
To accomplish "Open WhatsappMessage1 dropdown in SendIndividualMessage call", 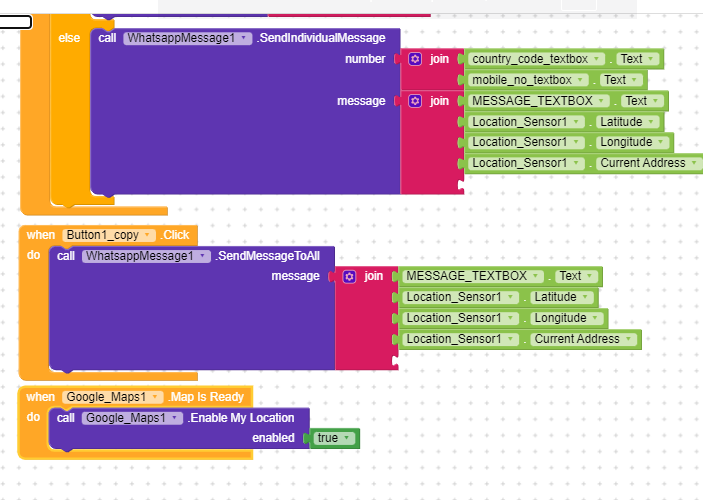I will click(188, 38).
